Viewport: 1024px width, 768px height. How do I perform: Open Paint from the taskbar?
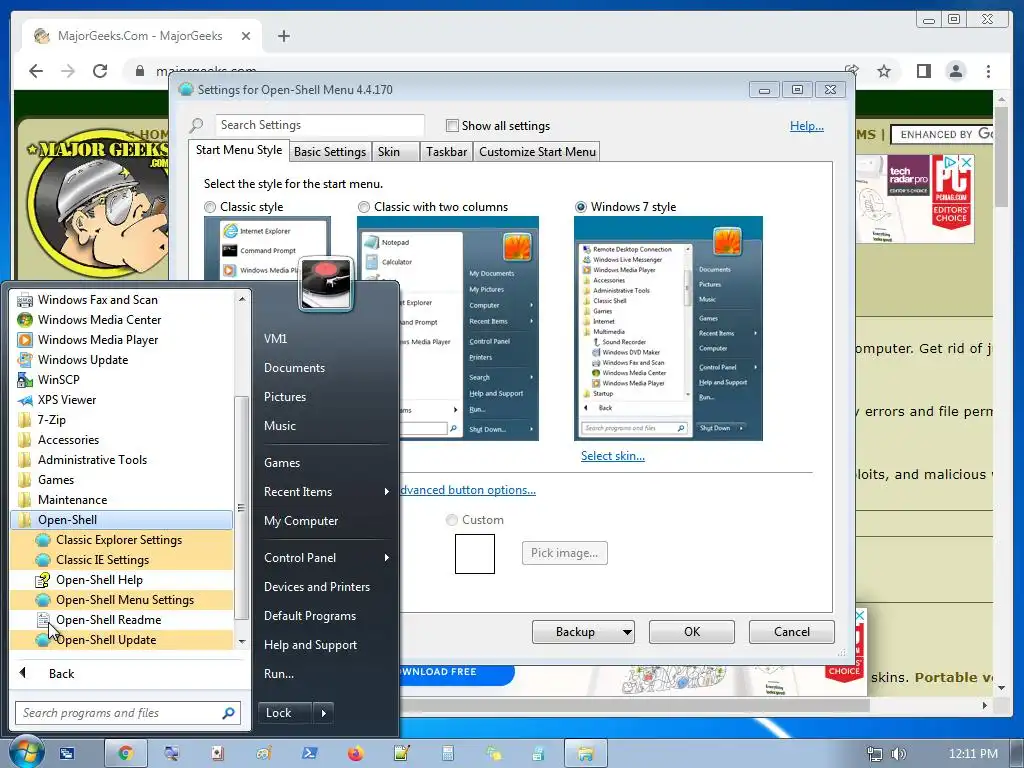pyautogui.click(x=263, y=754)
